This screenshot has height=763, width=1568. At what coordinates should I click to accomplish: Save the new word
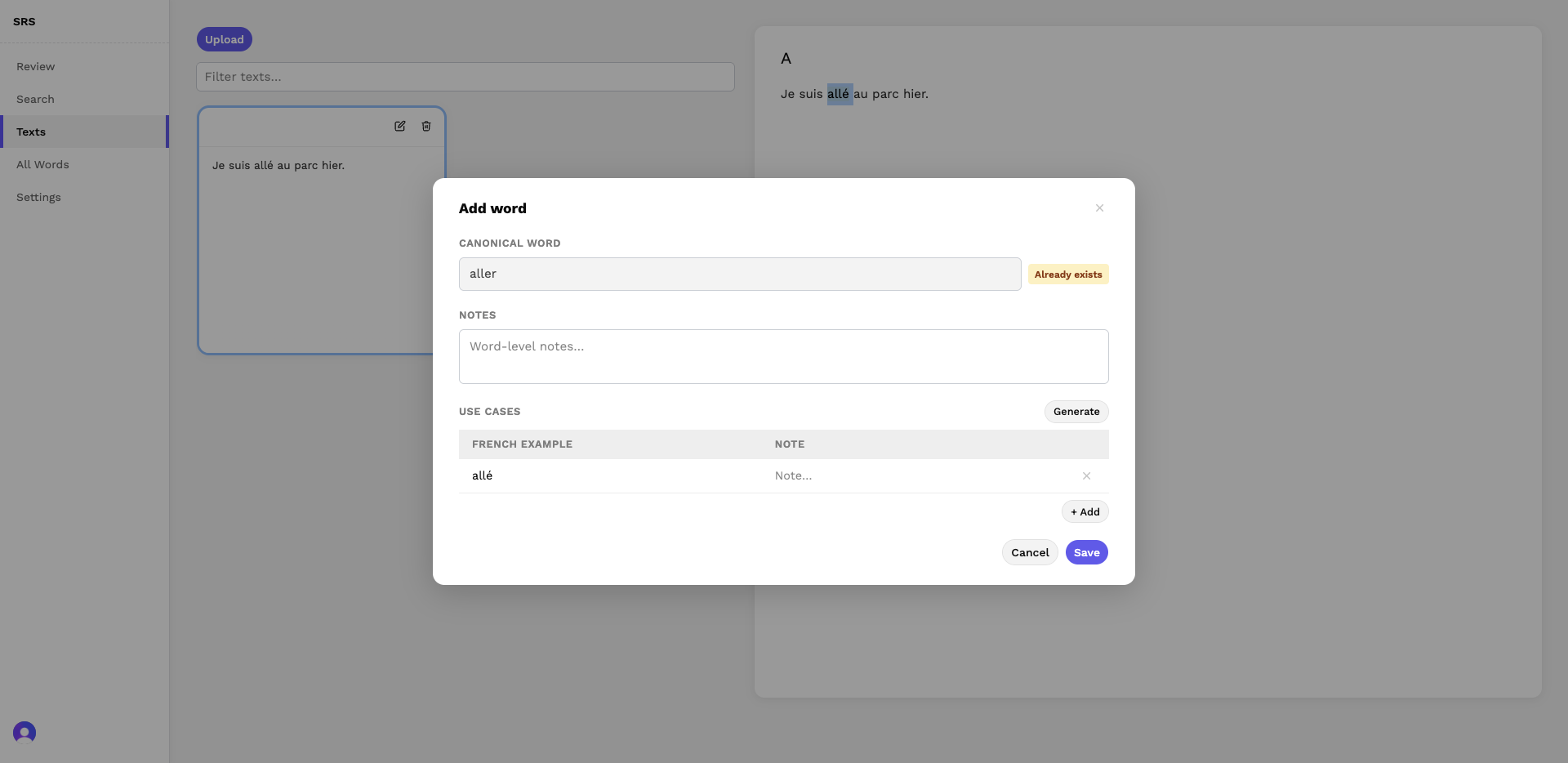coord(1086,552)
